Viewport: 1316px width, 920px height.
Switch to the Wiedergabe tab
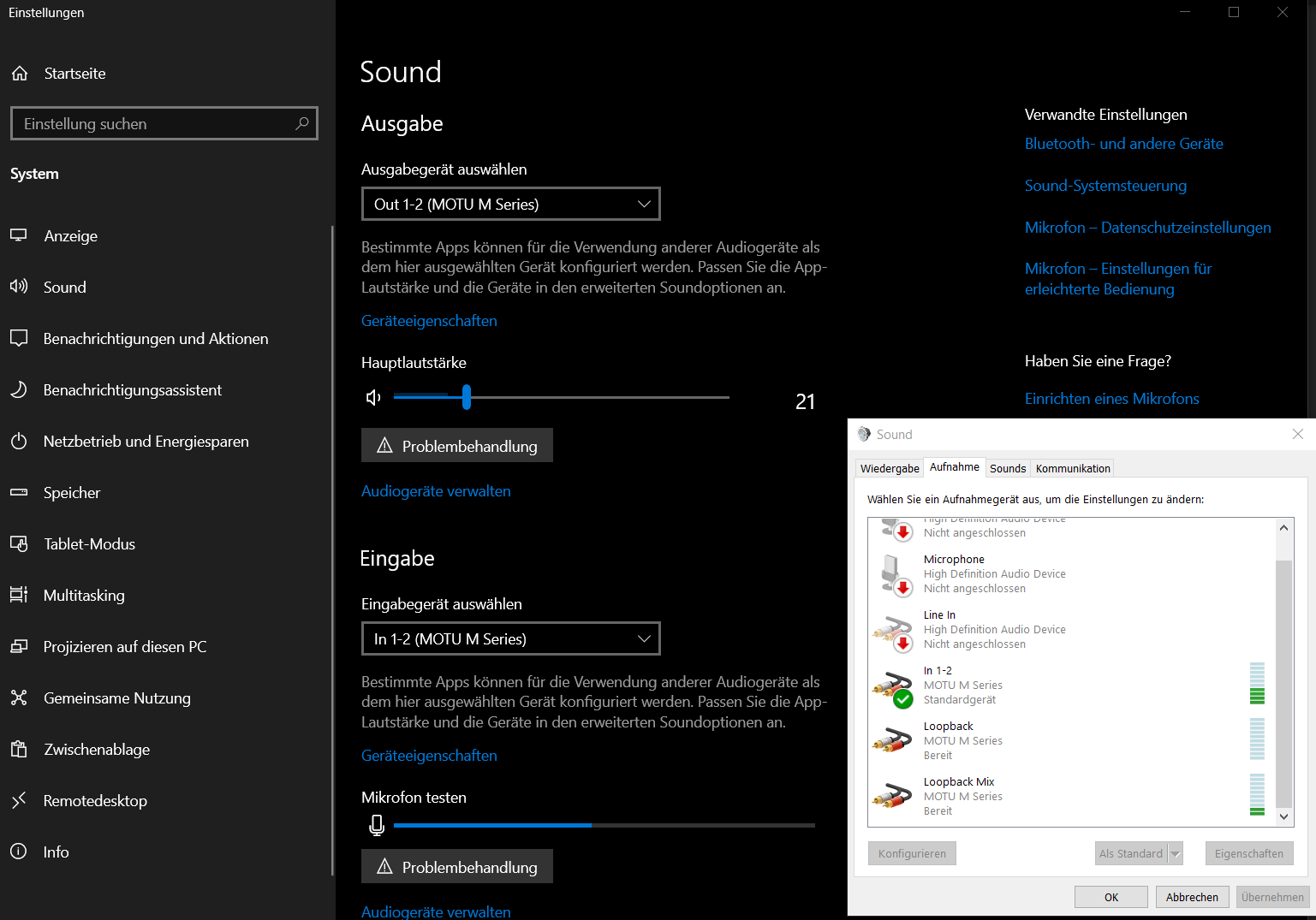pyautogui.click(x=890, y=468)
